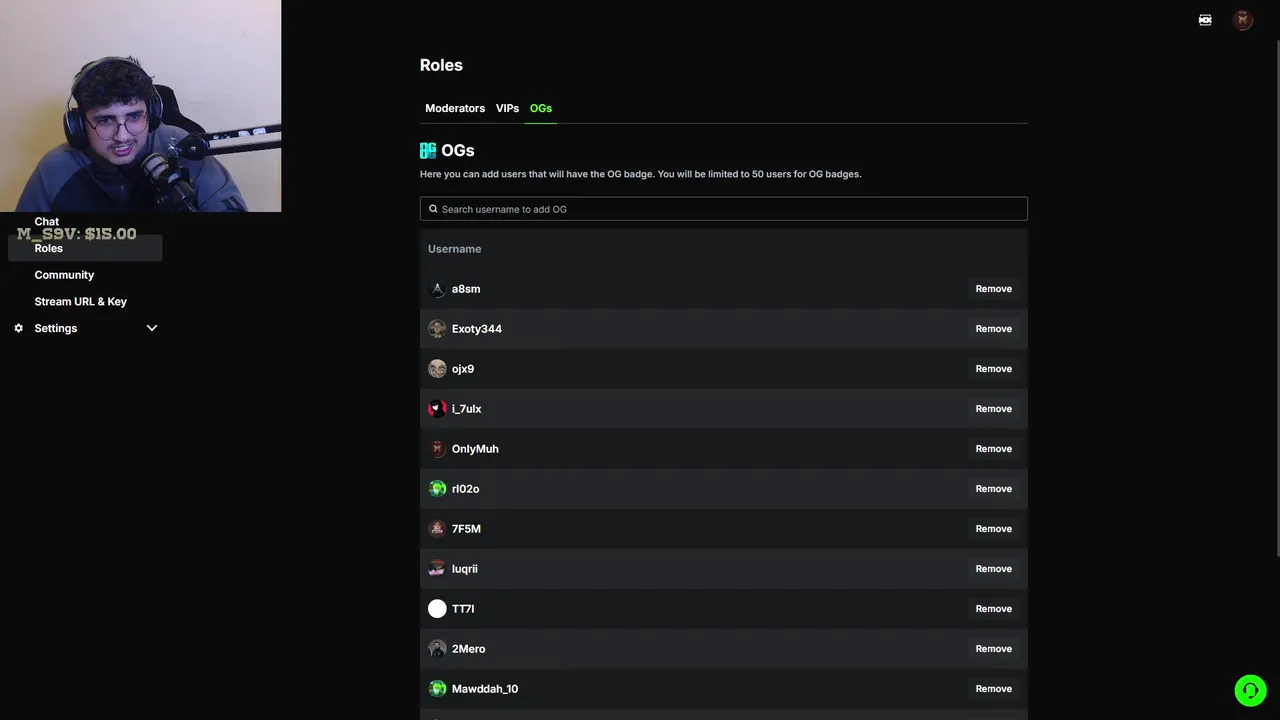1280x720 pixels.
Task: Remove OnlyMuh from OGs list
Action: 993,449
